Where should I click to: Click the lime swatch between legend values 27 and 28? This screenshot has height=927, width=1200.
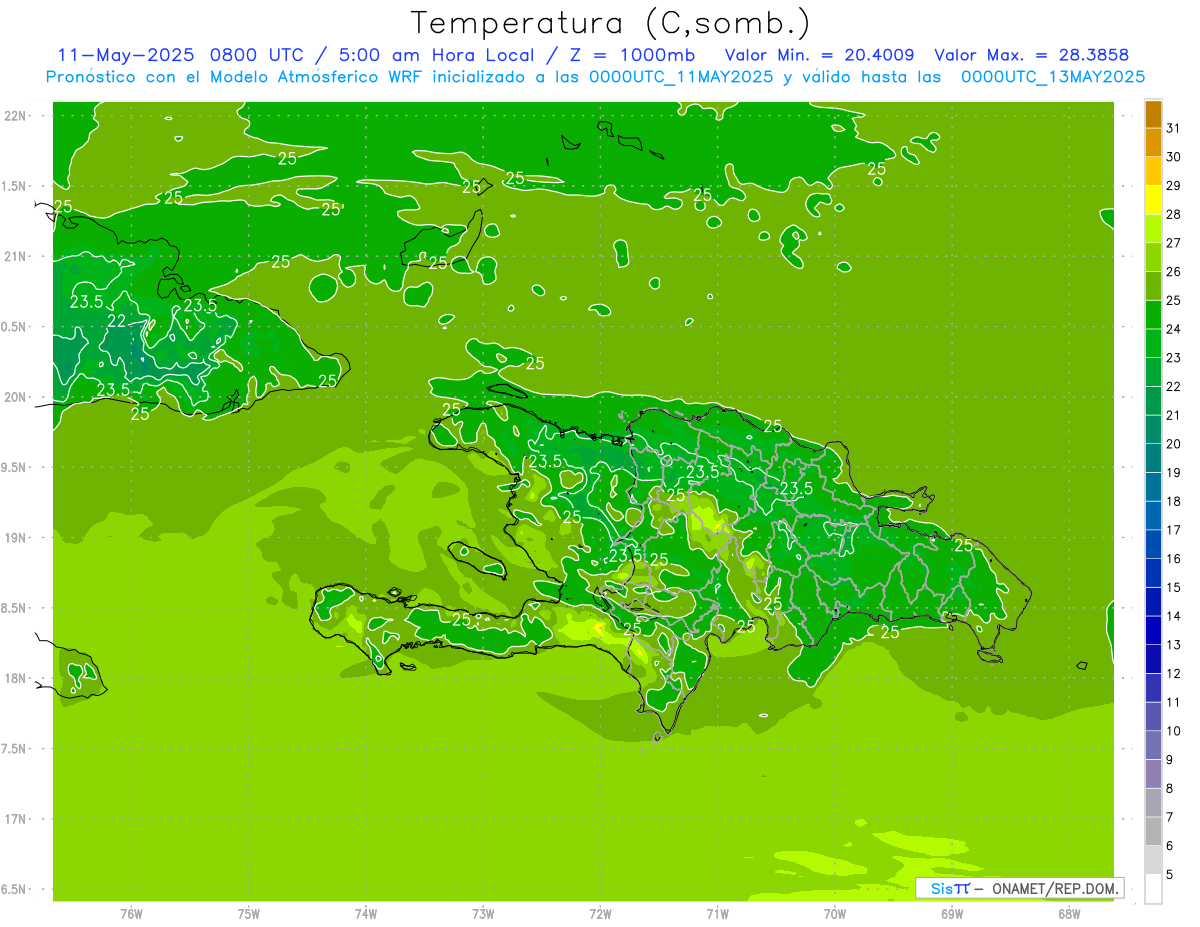coord(1153,228)
